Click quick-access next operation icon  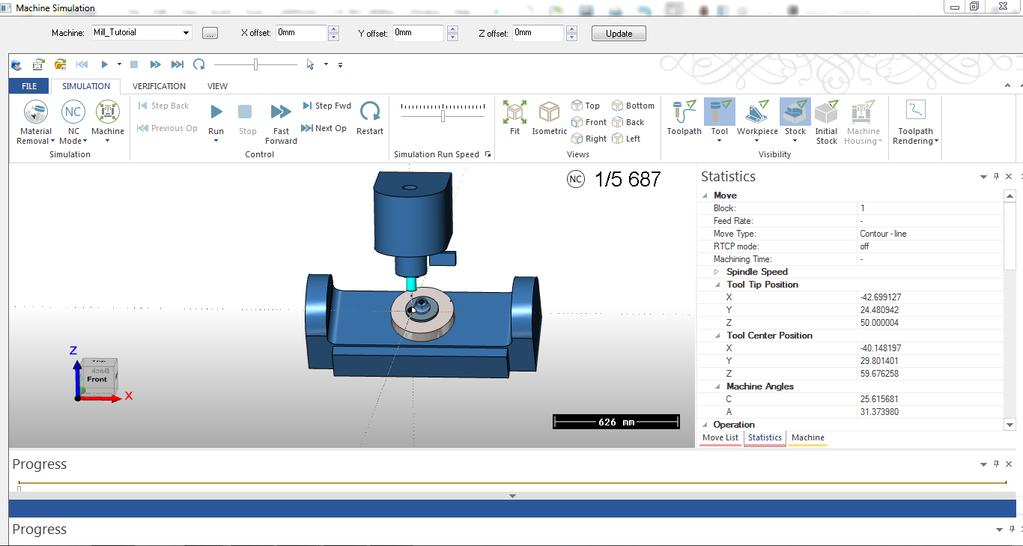177,65
